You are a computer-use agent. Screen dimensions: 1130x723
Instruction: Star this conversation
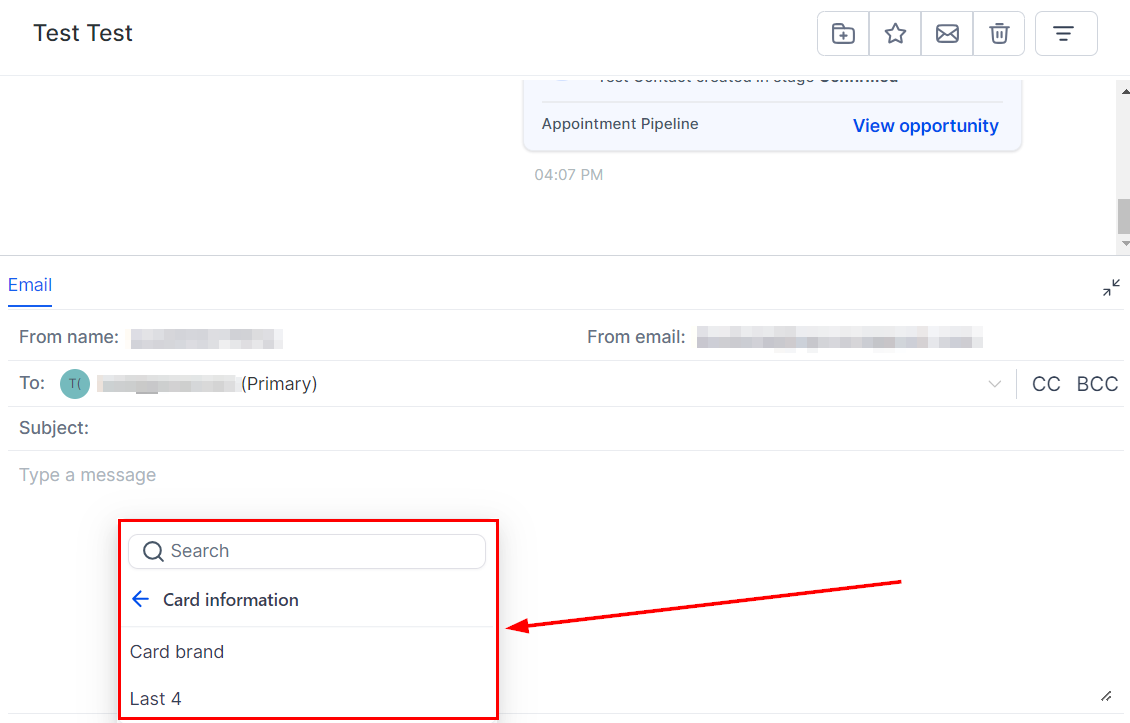(x=895, y=33)
